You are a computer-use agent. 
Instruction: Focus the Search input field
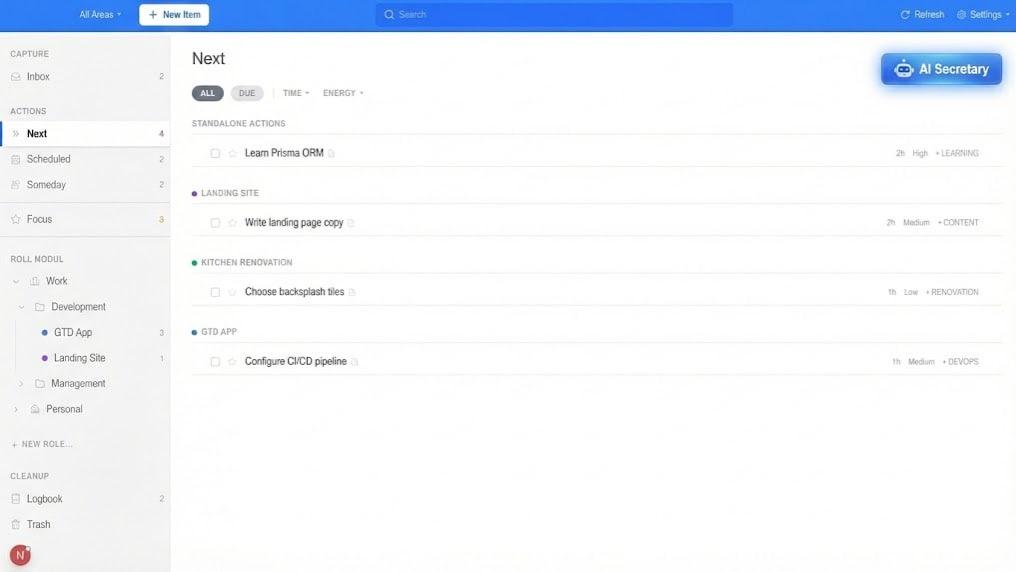click(x=554, y=14)
